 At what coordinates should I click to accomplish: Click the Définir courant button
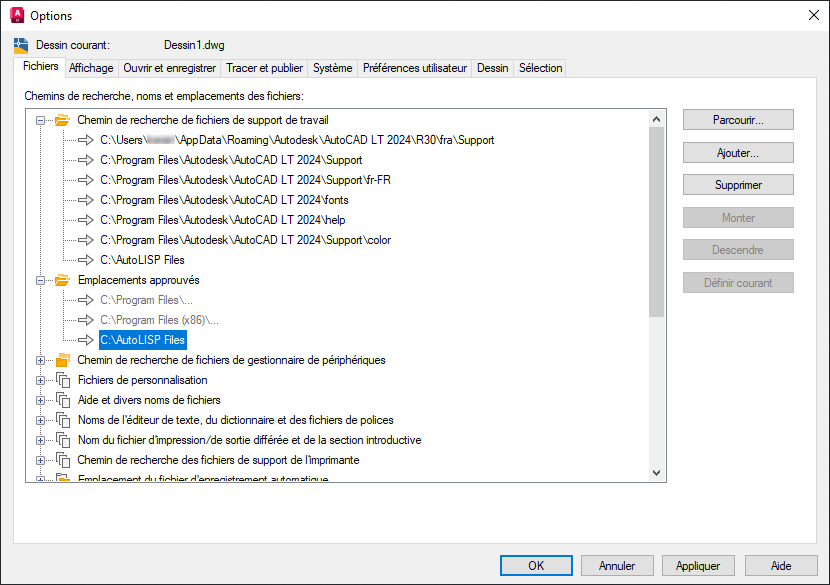click(x=738, y=283)
